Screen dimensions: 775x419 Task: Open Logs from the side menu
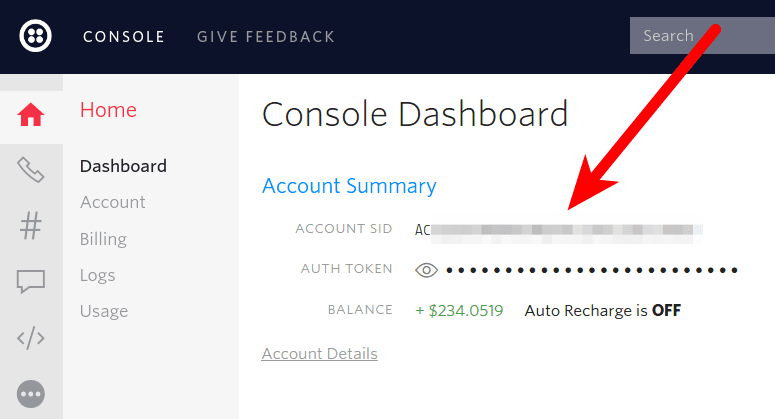pyautogui.click(x=98, y=275)
